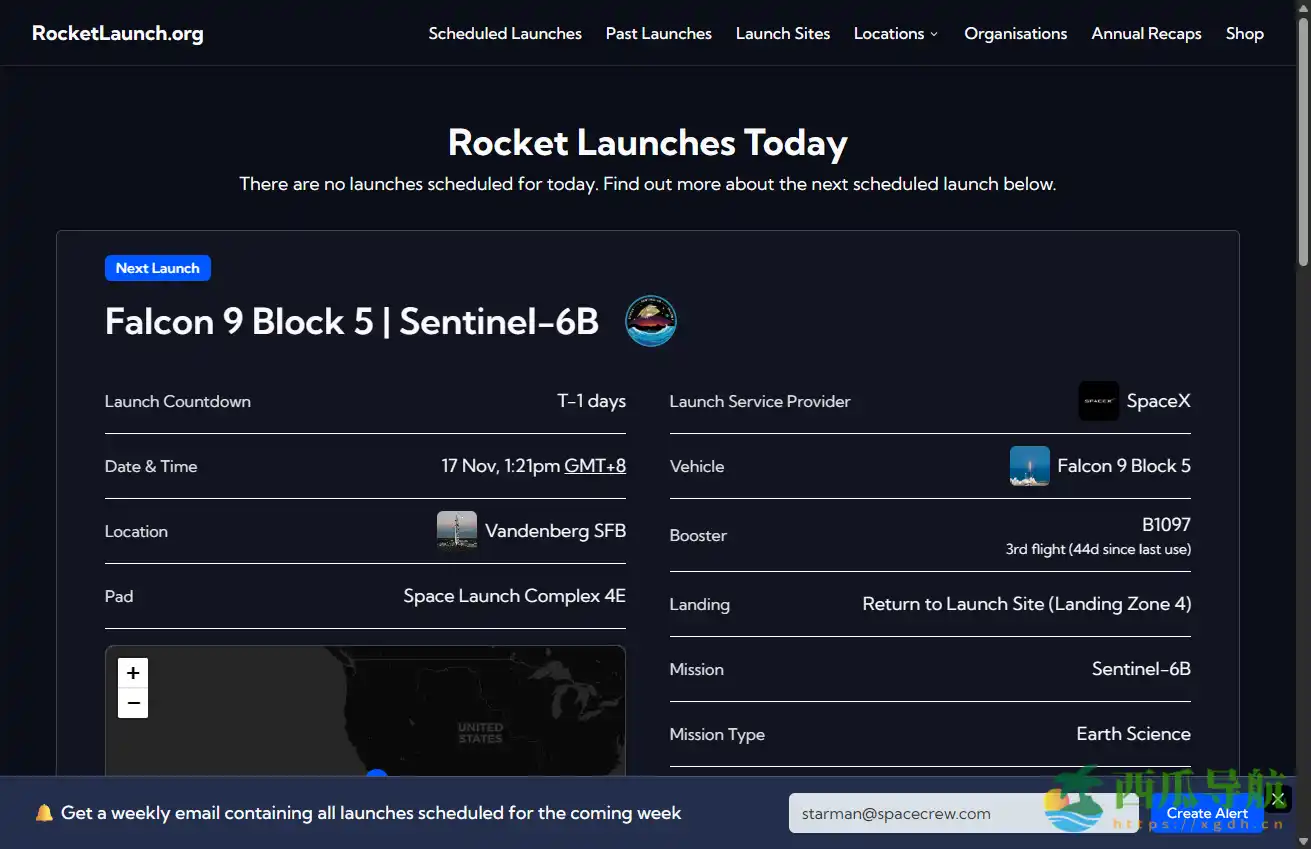Open the Annual Recaps section
1311x849 pixels.
coord(1146,33)
